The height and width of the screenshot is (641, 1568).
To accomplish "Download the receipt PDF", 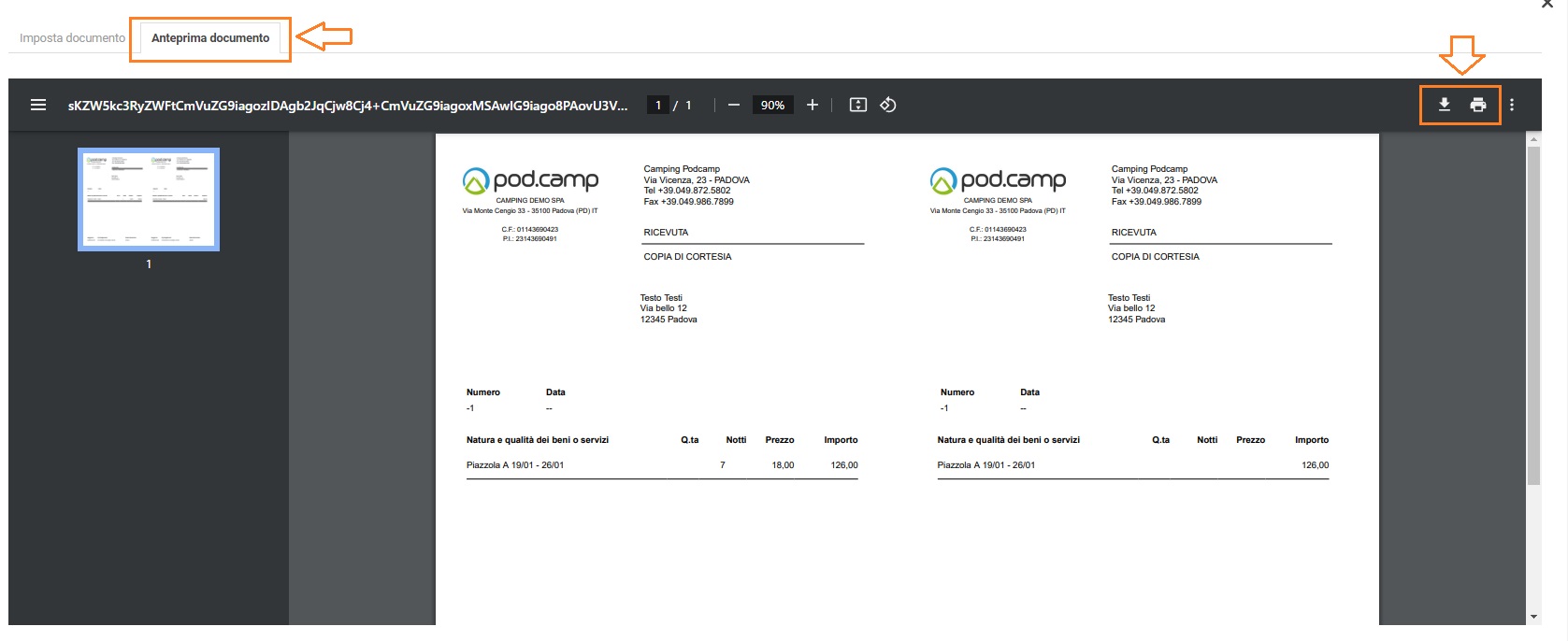I will pos(1444,105).
